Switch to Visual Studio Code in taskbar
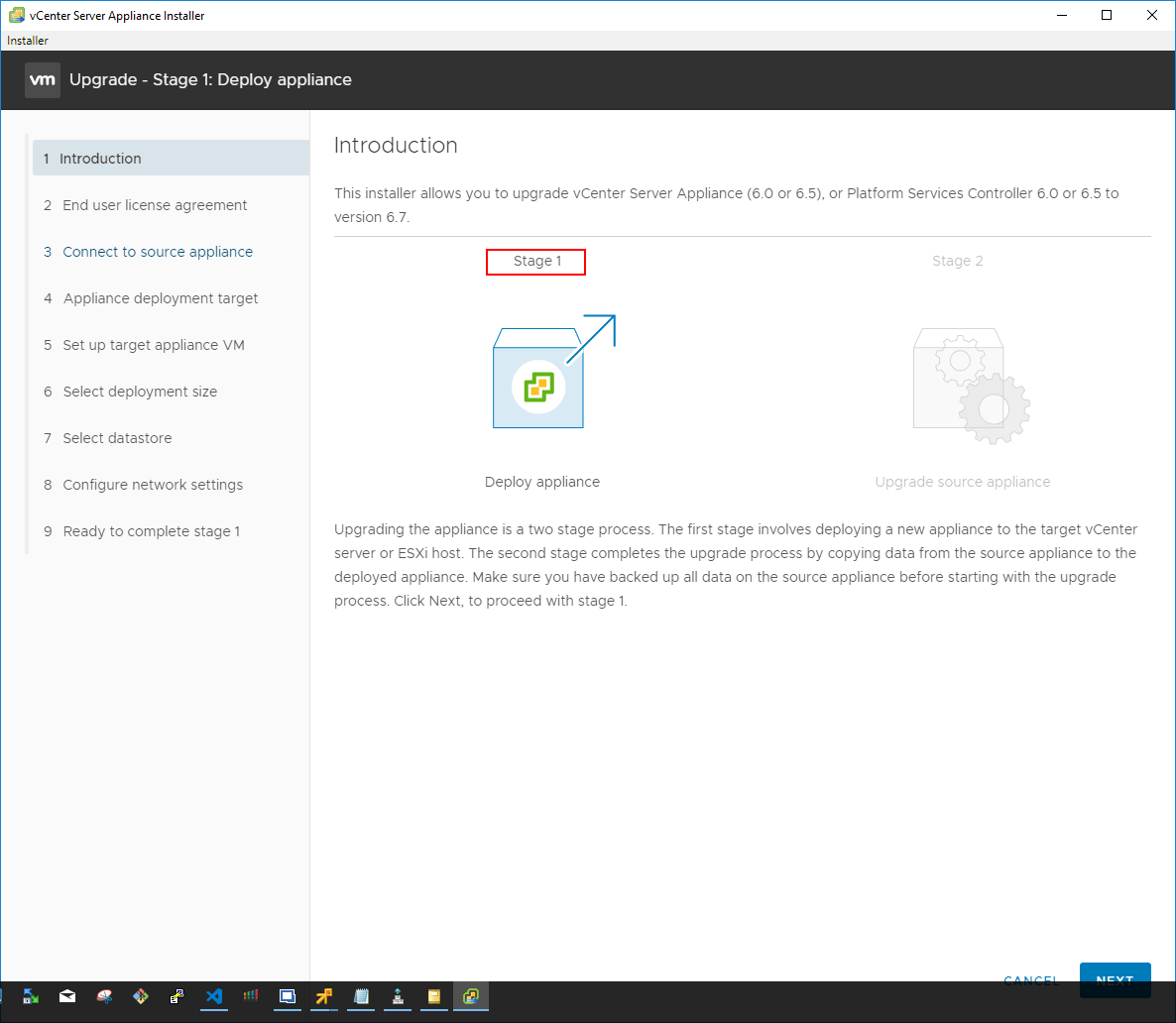1176x1023 pixels. (x=214, y=996)
